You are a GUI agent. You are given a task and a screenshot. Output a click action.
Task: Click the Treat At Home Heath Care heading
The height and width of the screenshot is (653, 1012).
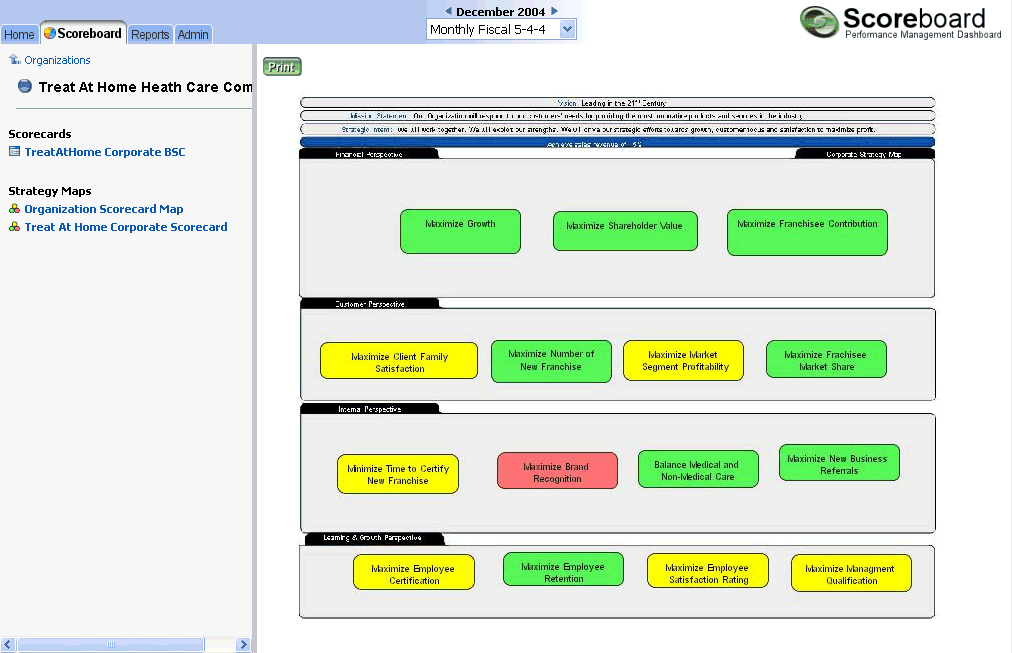pos(145,87)
